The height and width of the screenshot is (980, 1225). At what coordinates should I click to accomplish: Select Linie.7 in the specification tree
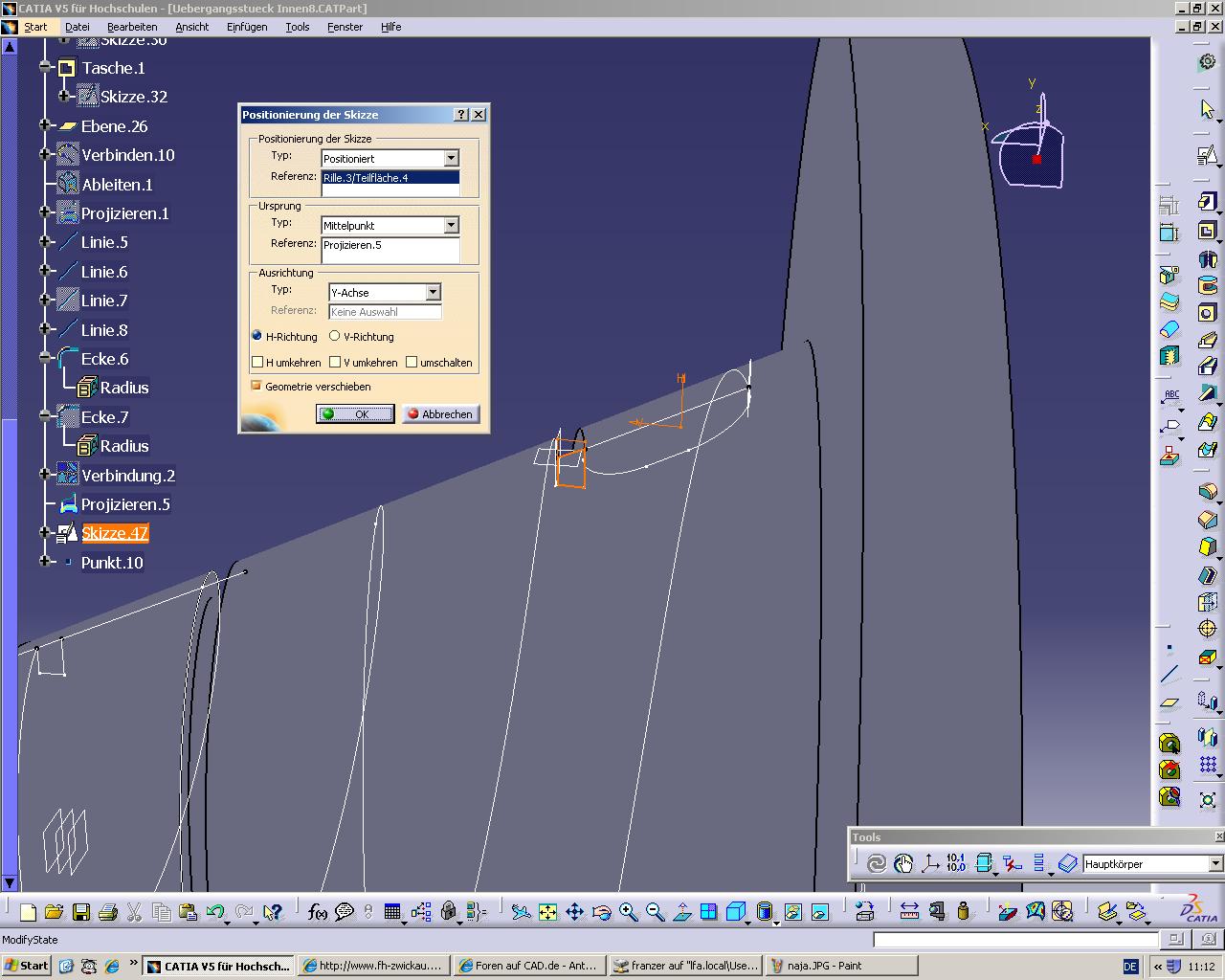tap(104, 301)
